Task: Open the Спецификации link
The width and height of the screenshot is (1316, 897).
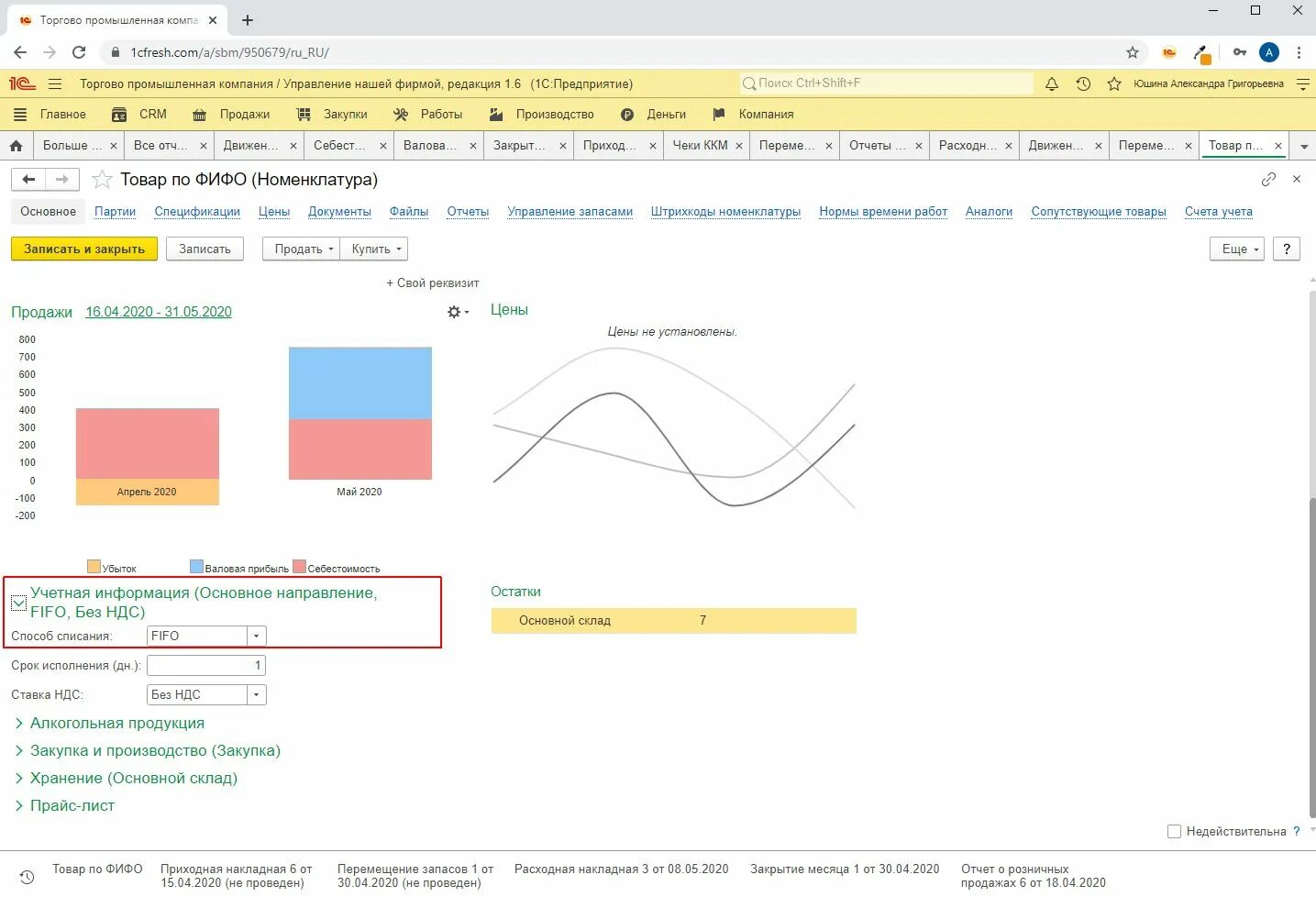Action: point(197,211)
